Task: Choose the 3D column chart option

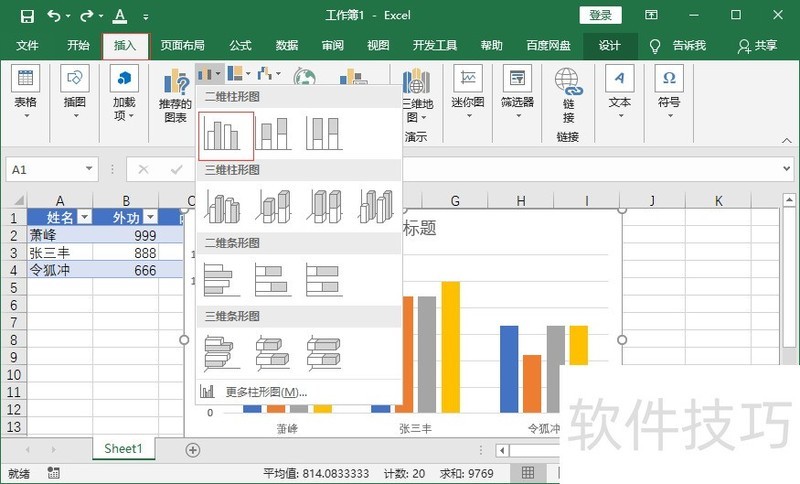Action: point(376,207)
